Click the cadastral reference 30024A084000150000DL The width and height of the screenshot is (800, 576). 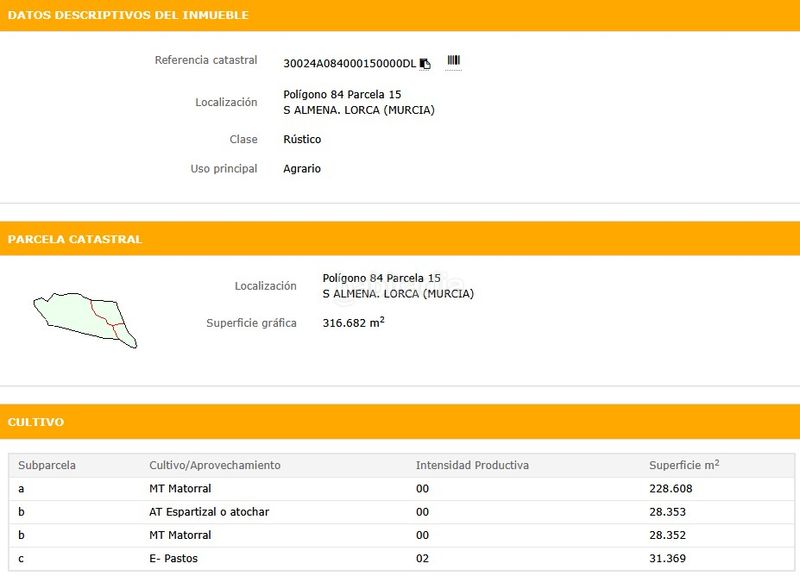pos(349,63)
